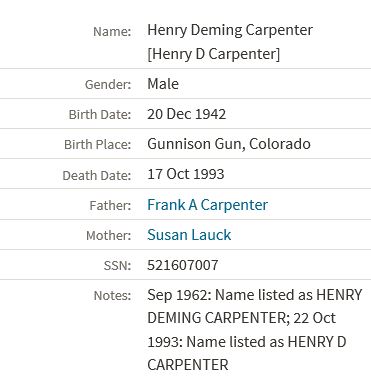Screen dimensions: 371x385
Task: Click the SSN value 521607007
Action: 183,265
